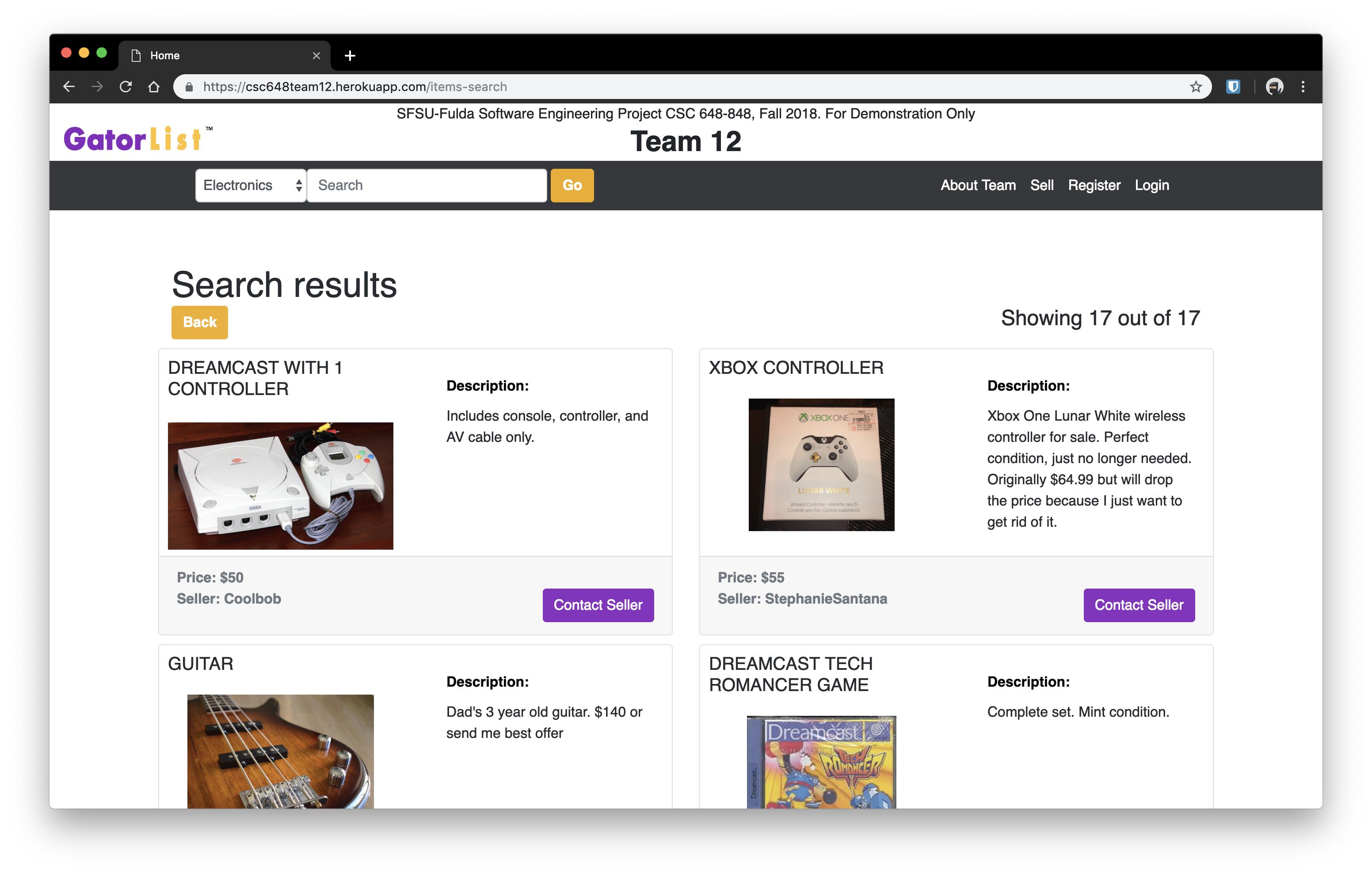Bookmark page with star icon
The height and width of the screenshot is (874, 1372).
coord(1195,87)
